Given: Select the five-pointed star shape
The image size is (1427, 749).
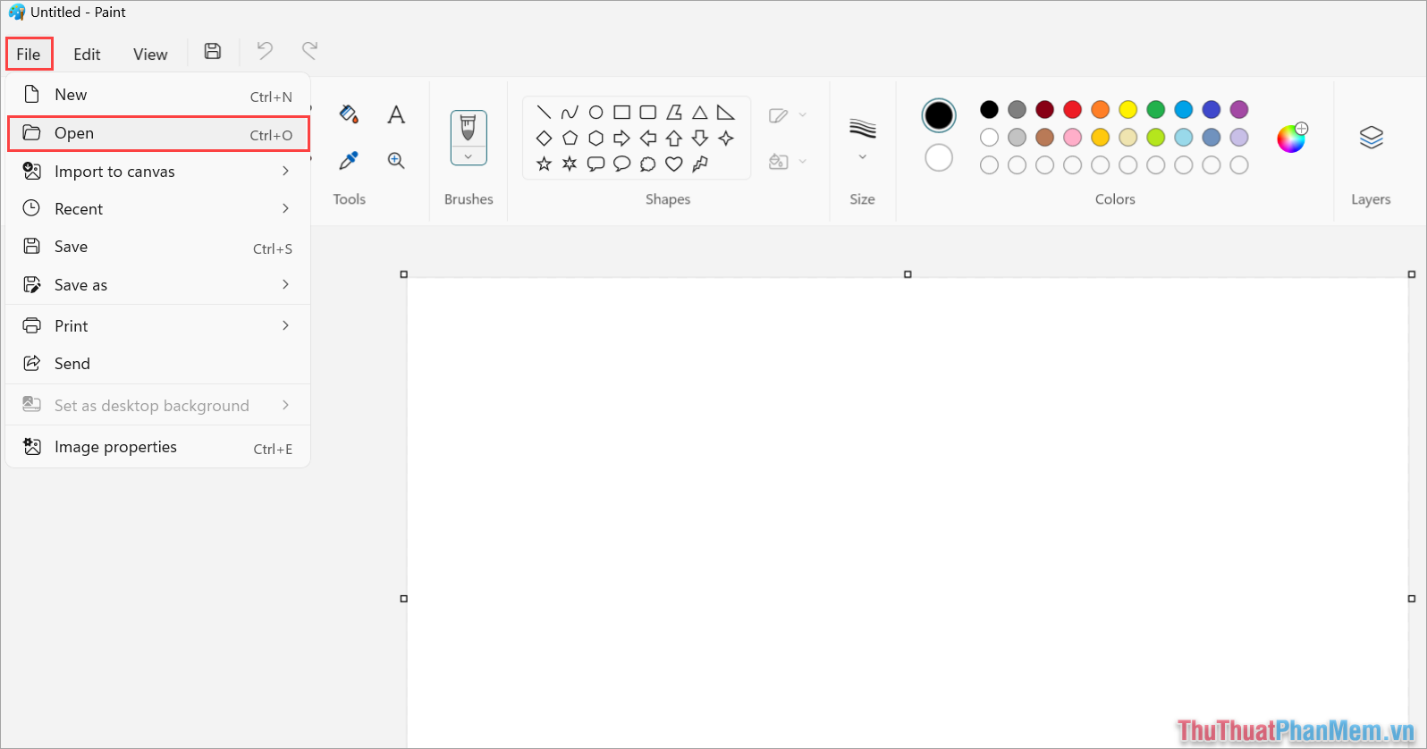Looking at the screenshot, I should pos(544,163).
